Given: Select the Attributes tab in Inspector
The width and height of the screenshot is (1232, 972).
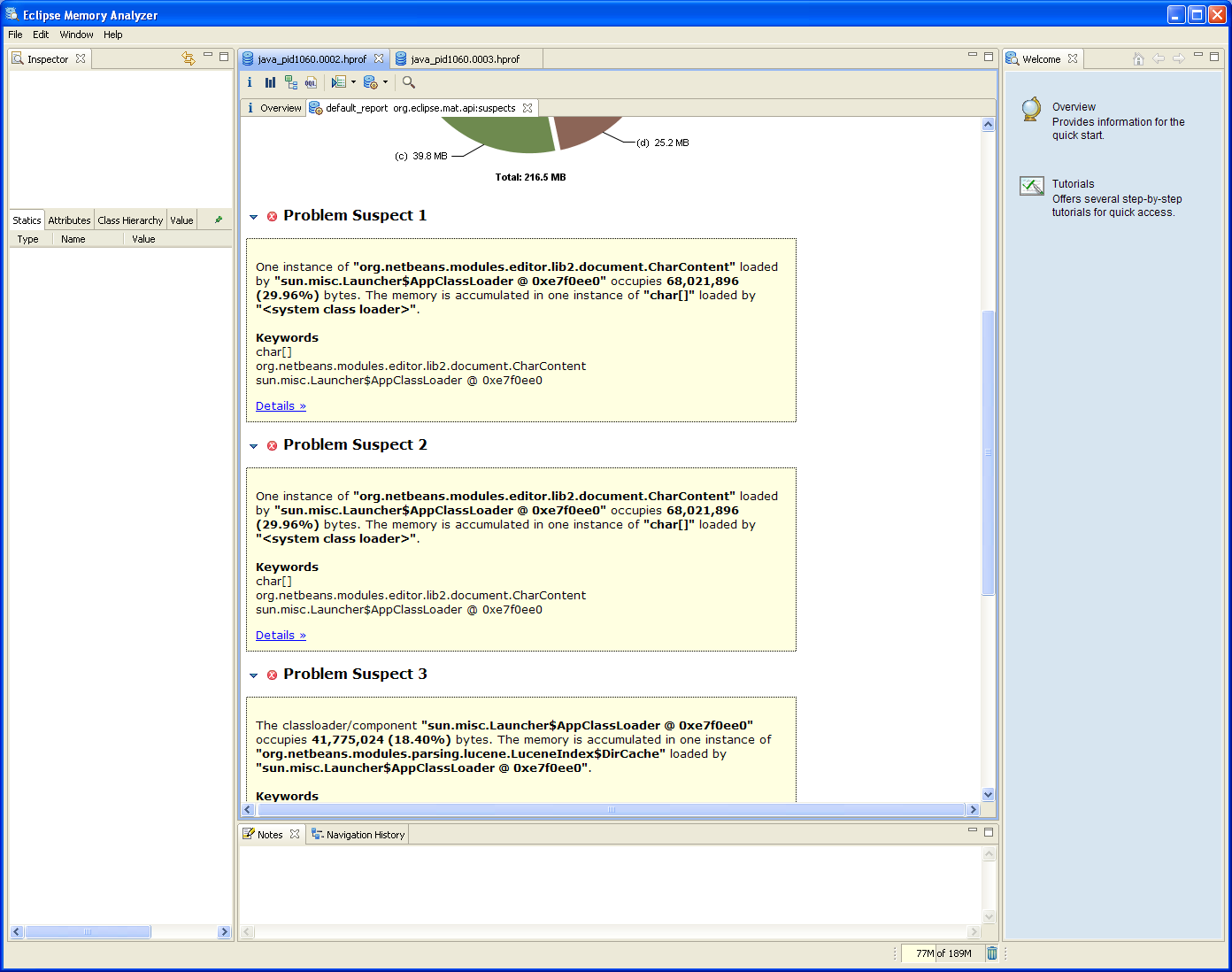Looking at the screenshot, I should (69, 220).
